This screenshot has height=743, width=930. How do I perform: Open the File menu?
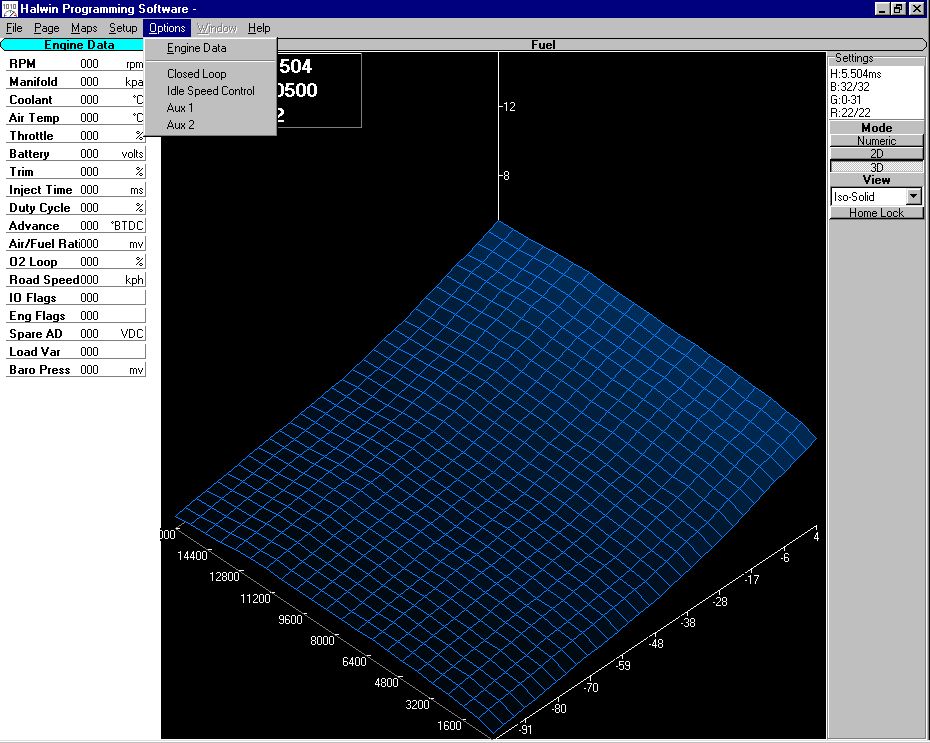[x=14, y=28]
